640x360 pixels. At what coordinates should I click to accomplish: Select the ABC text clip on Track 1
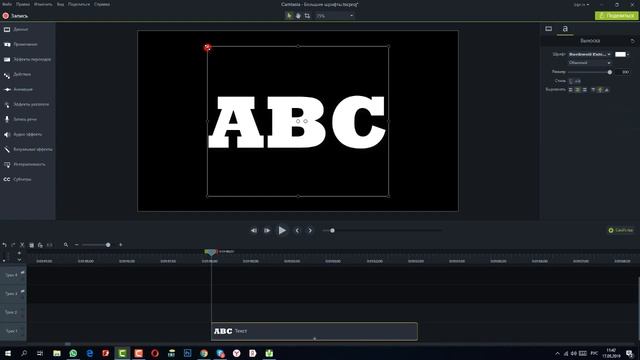pyautogui.click(x=314, y=331)
